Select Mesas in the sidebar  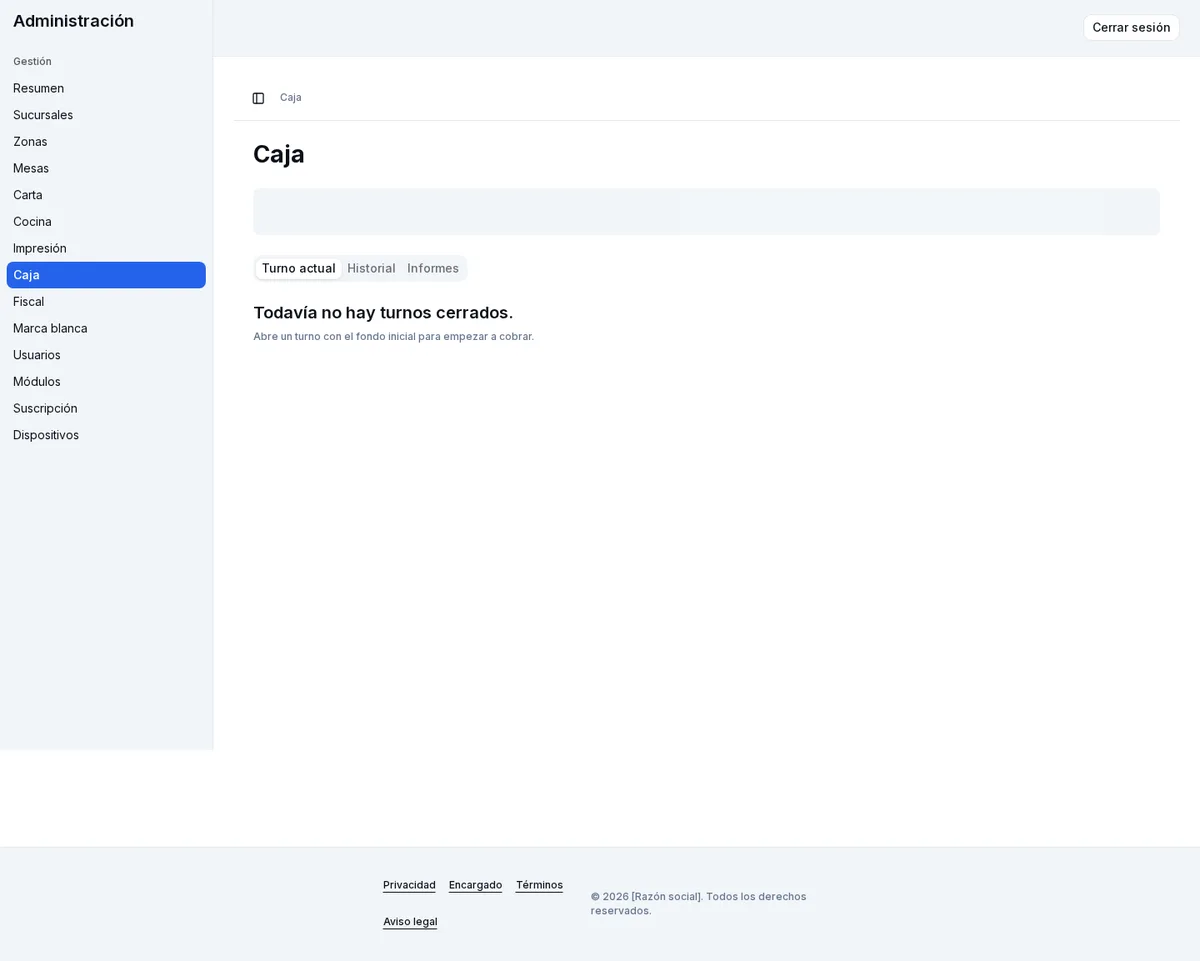pyautogui.click(x=106, y=168)
